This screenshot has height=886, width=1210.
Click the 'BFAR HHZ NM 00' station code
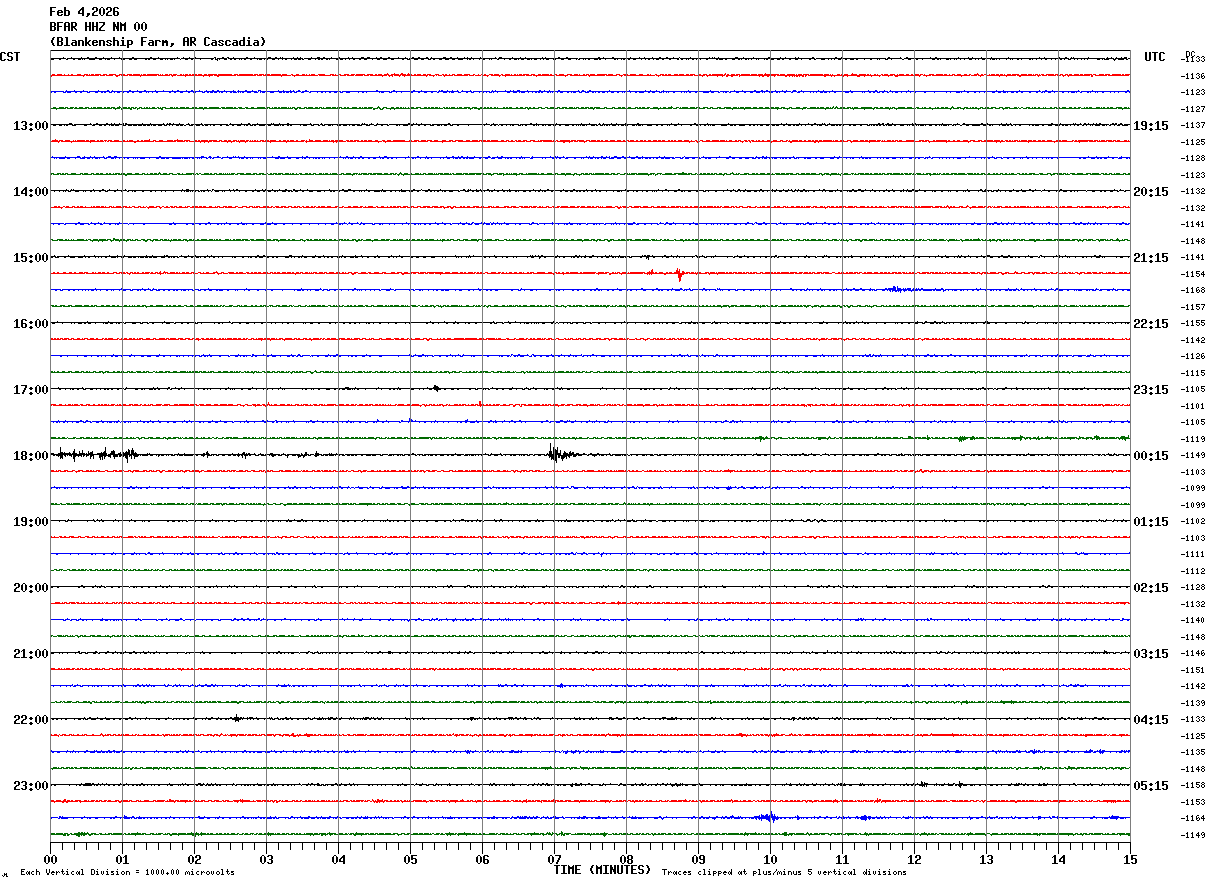click(x=98, y=27)
